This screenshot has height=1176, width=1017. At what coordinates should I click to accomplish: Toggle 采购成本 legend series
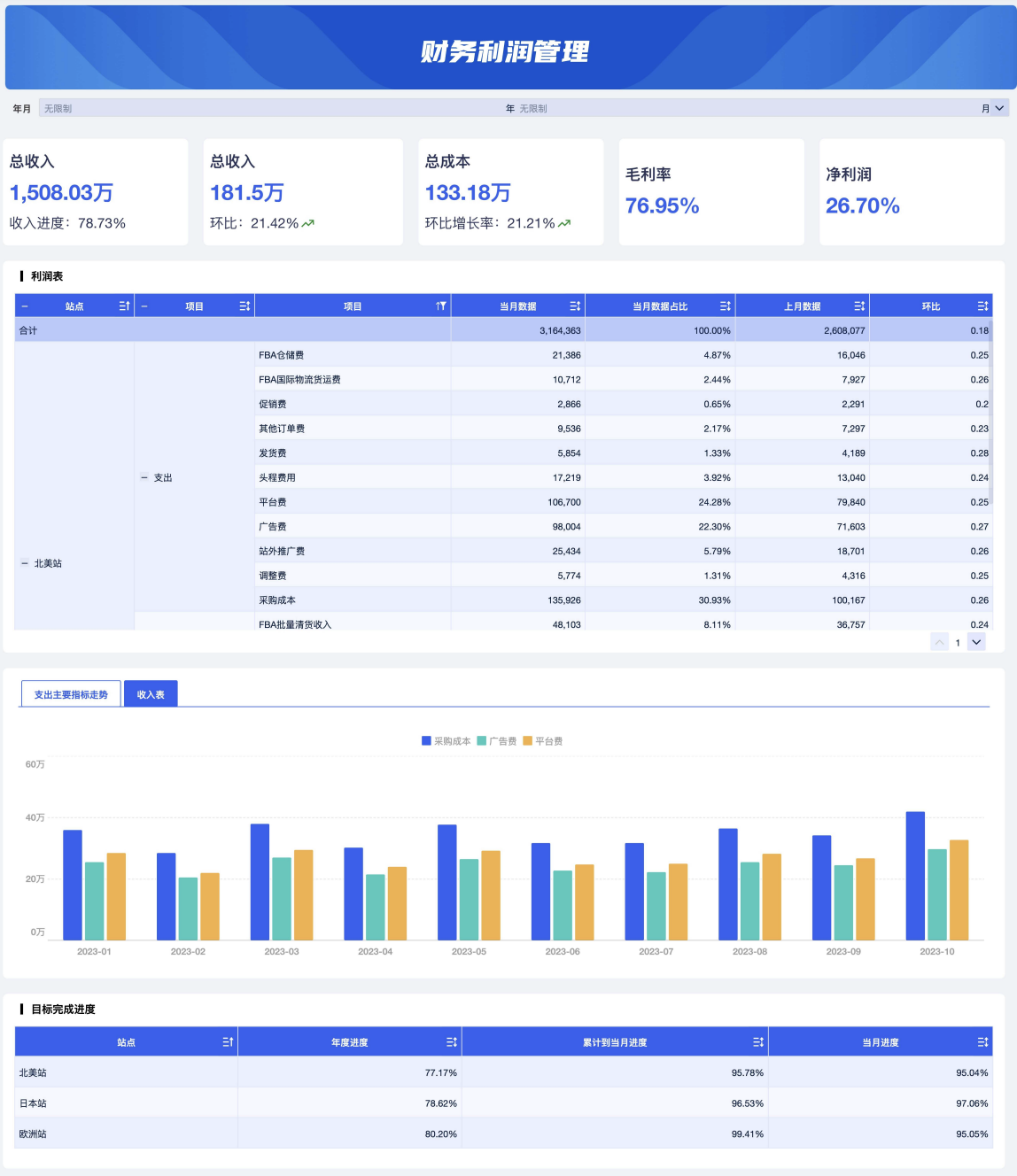[x=446, y=741]
